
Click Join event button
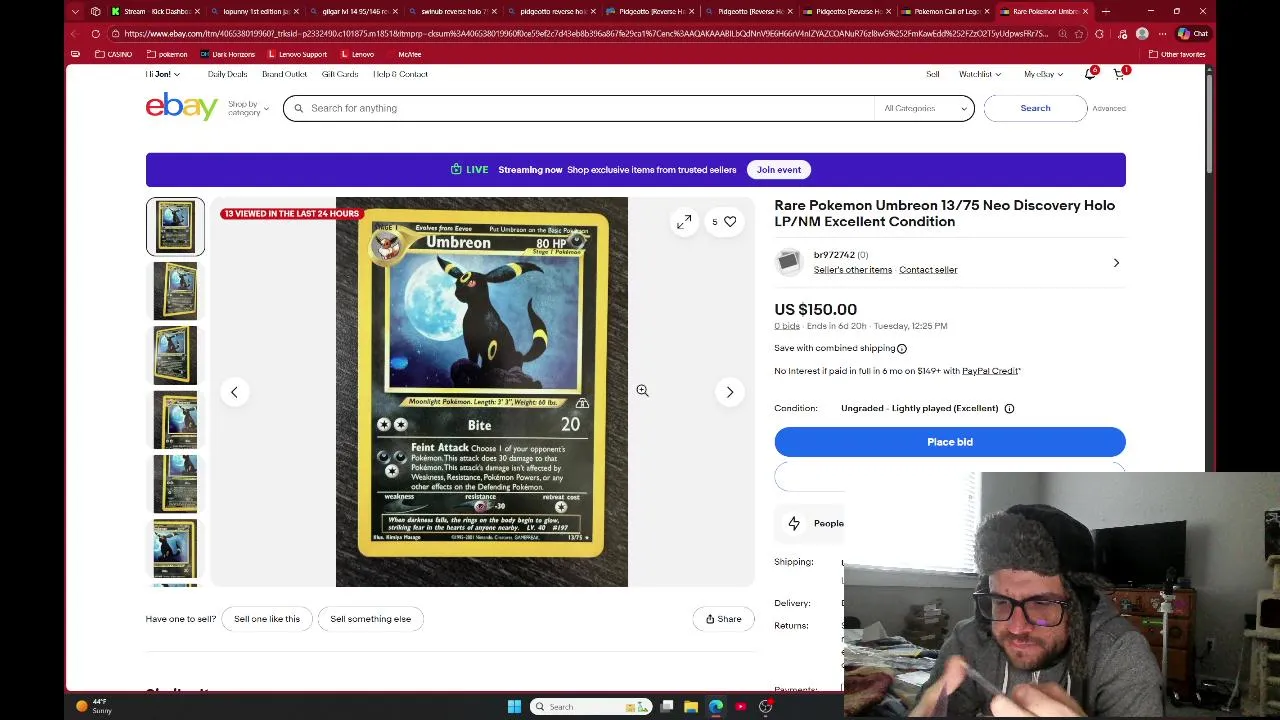[x=779, y=170]
